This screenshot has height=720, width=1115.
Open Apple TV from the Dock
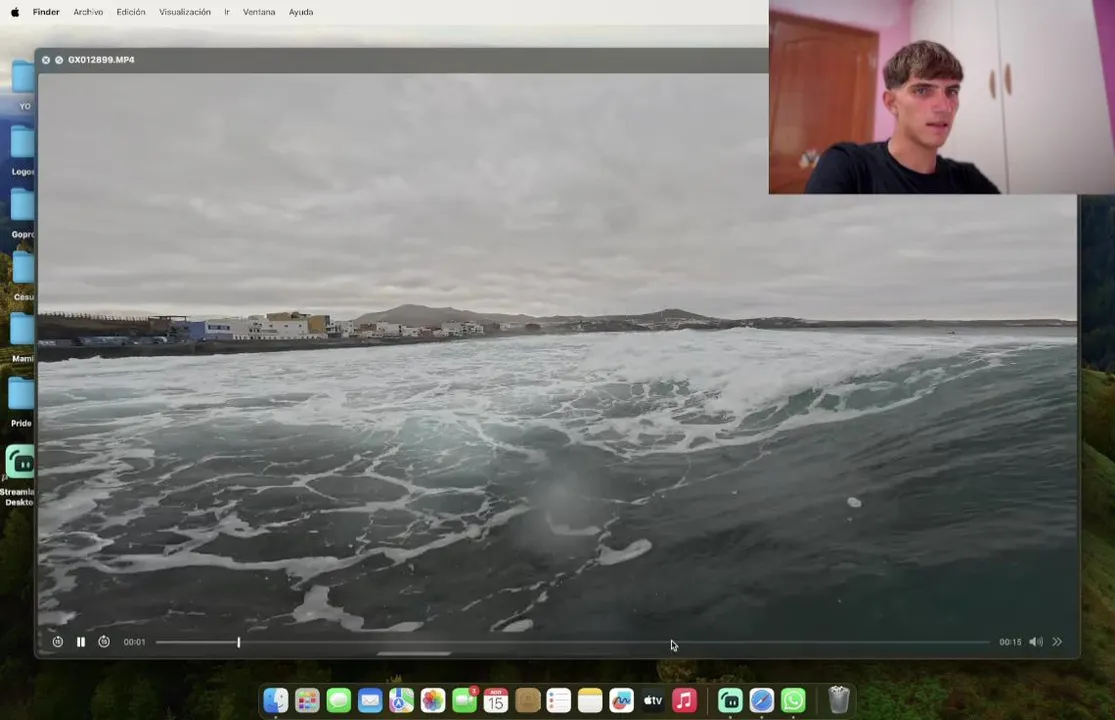coord(653,701)
